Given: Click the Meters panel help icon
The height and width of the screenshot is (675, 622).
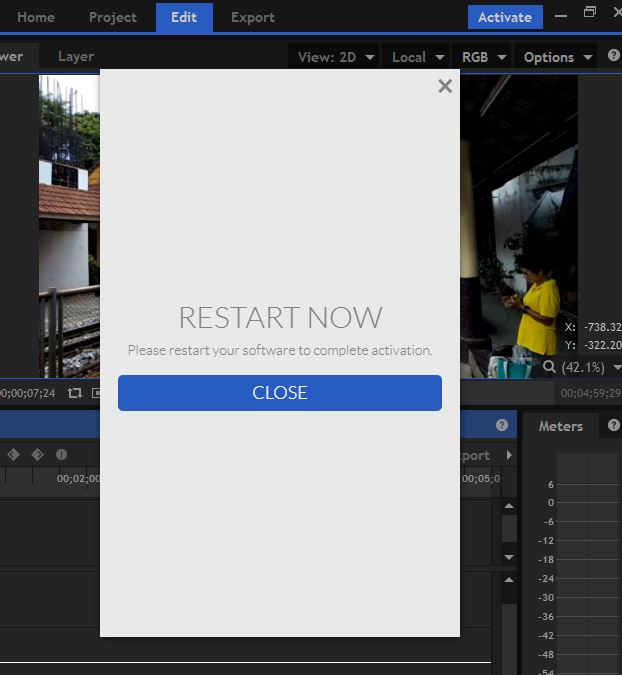Looking at the screenshot, I should click(613, 425).
